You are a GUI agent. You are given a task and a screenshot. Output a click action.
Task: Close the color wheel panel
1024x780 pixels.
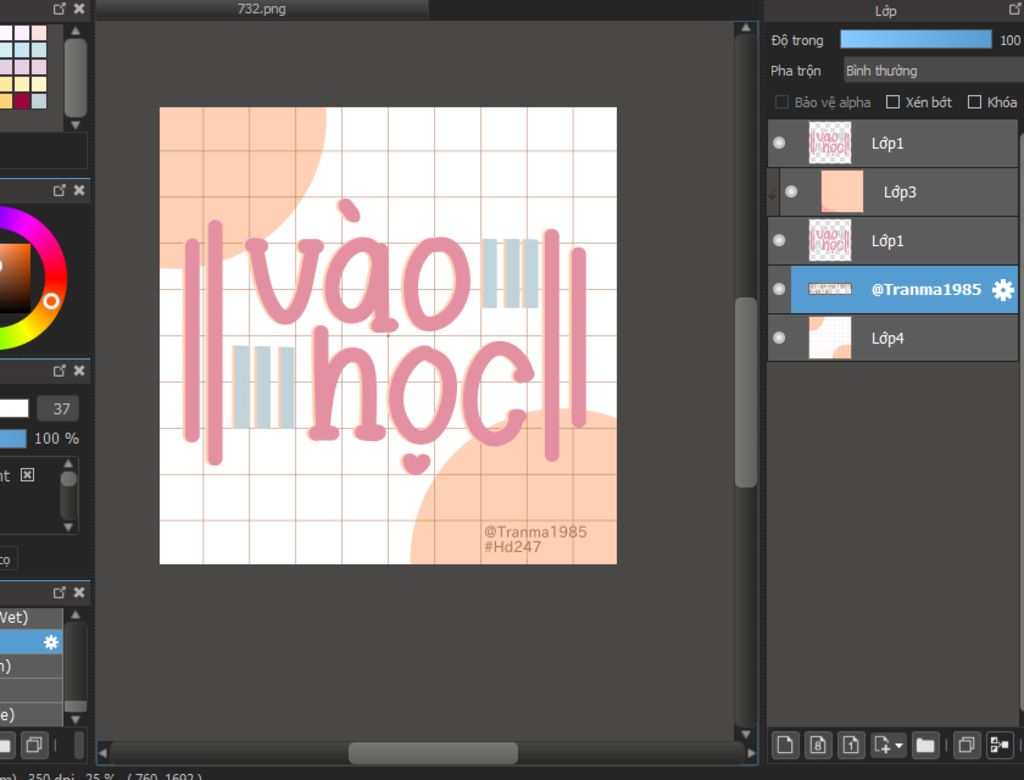coord(79,190)
